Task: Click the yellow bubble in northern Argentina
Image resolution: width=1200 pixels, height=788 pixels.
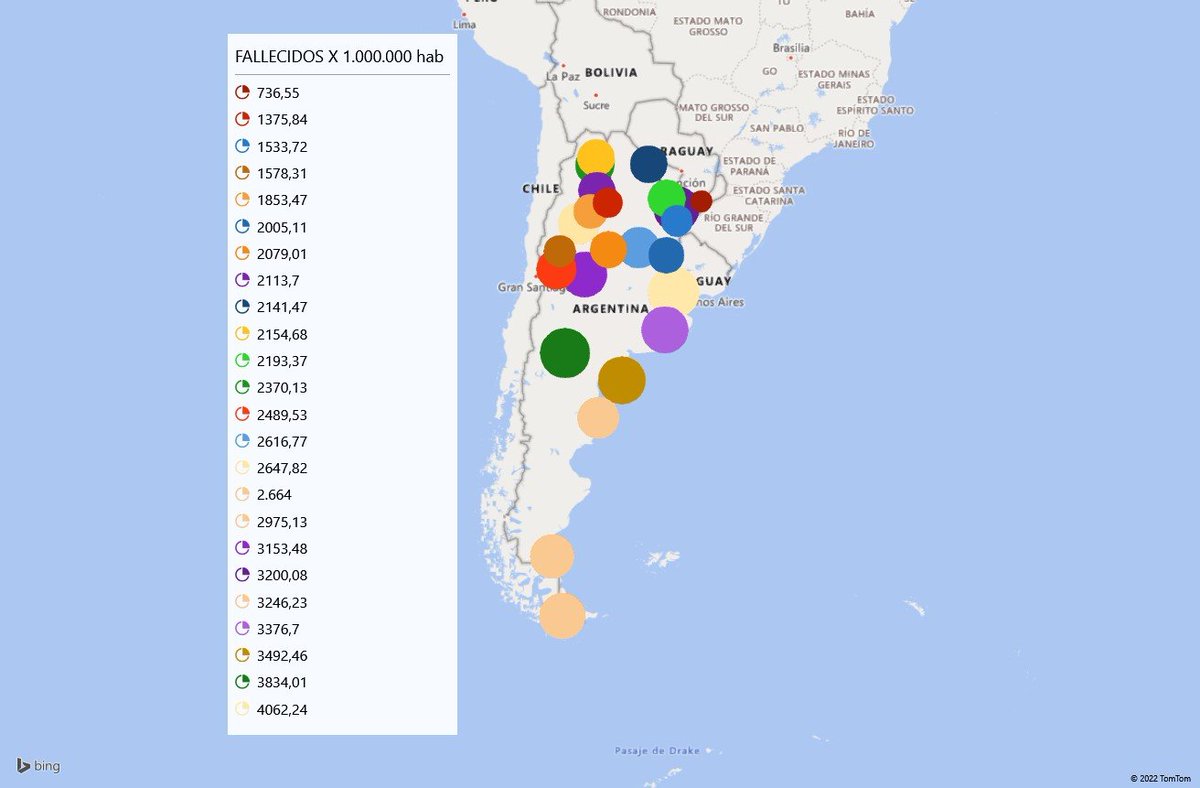Action: click(596, 156)
